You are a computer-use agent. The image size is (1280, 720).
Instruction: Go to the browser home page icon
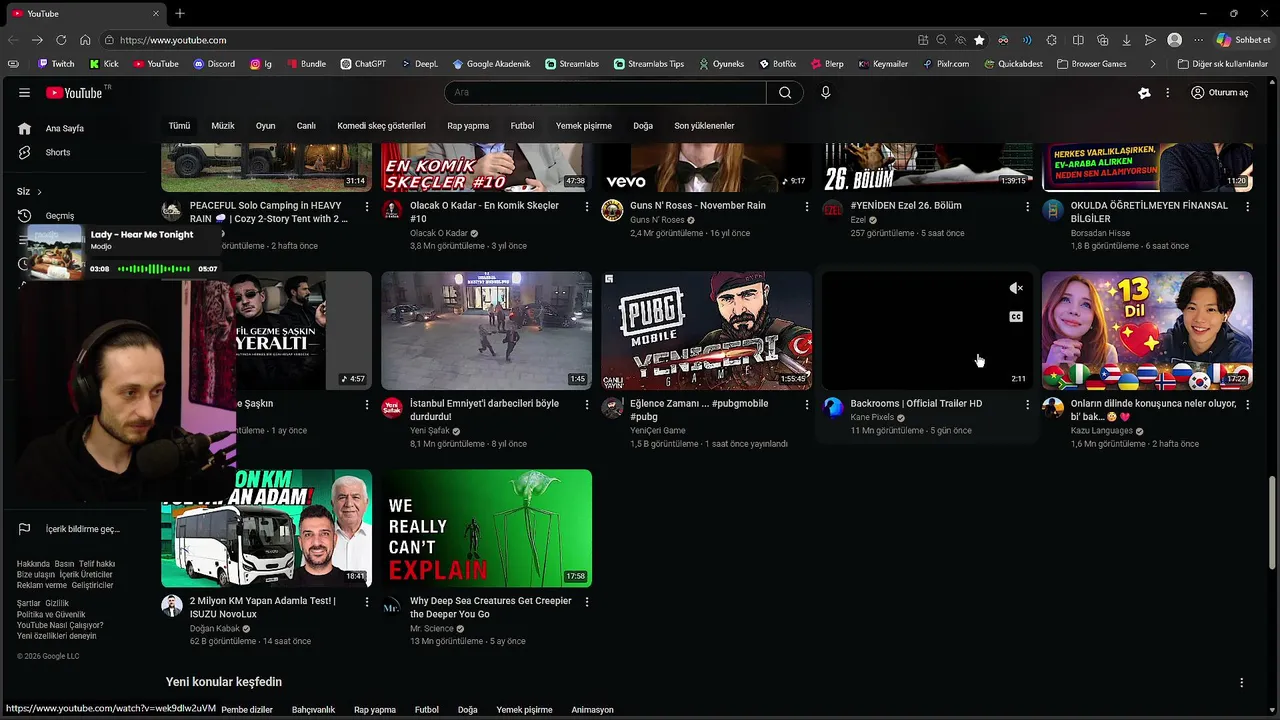click(x=85, y=40)
